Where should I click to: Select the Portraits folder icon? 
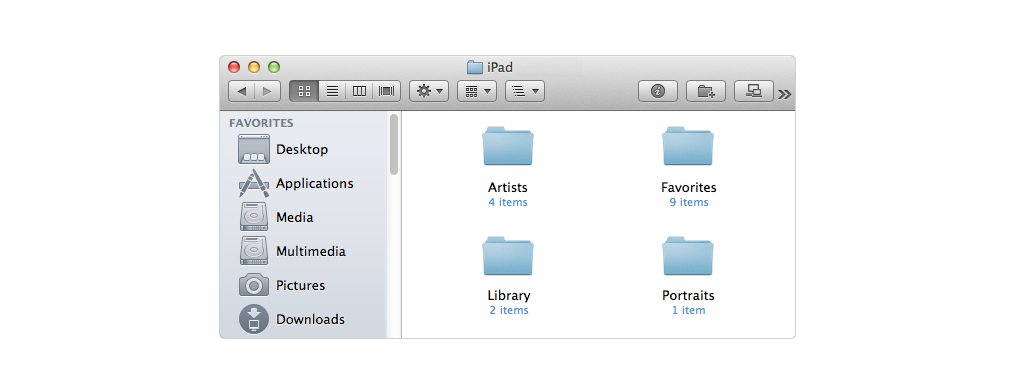(688, 255)
